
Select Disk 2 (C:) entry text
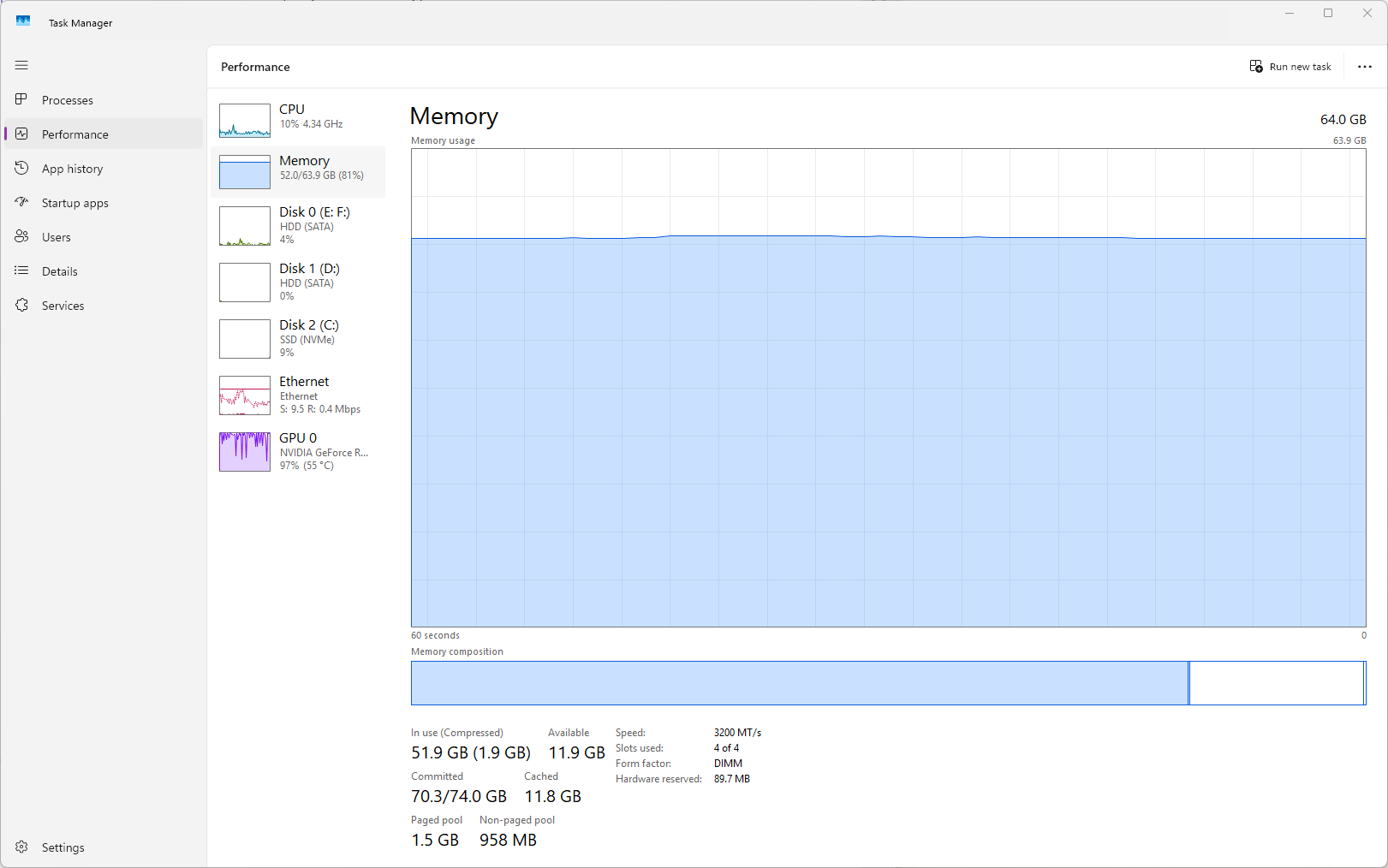pos(309,338)
